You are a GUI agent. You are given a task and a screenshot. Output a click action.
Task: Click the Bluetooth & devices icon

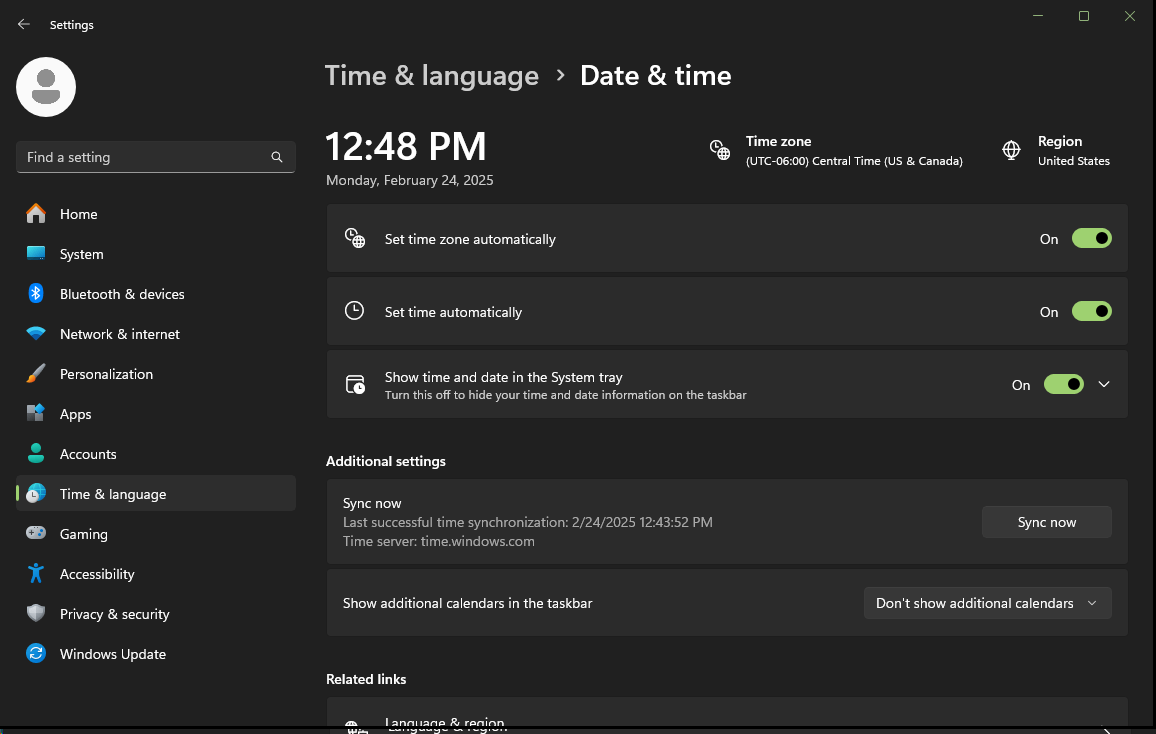36,294
